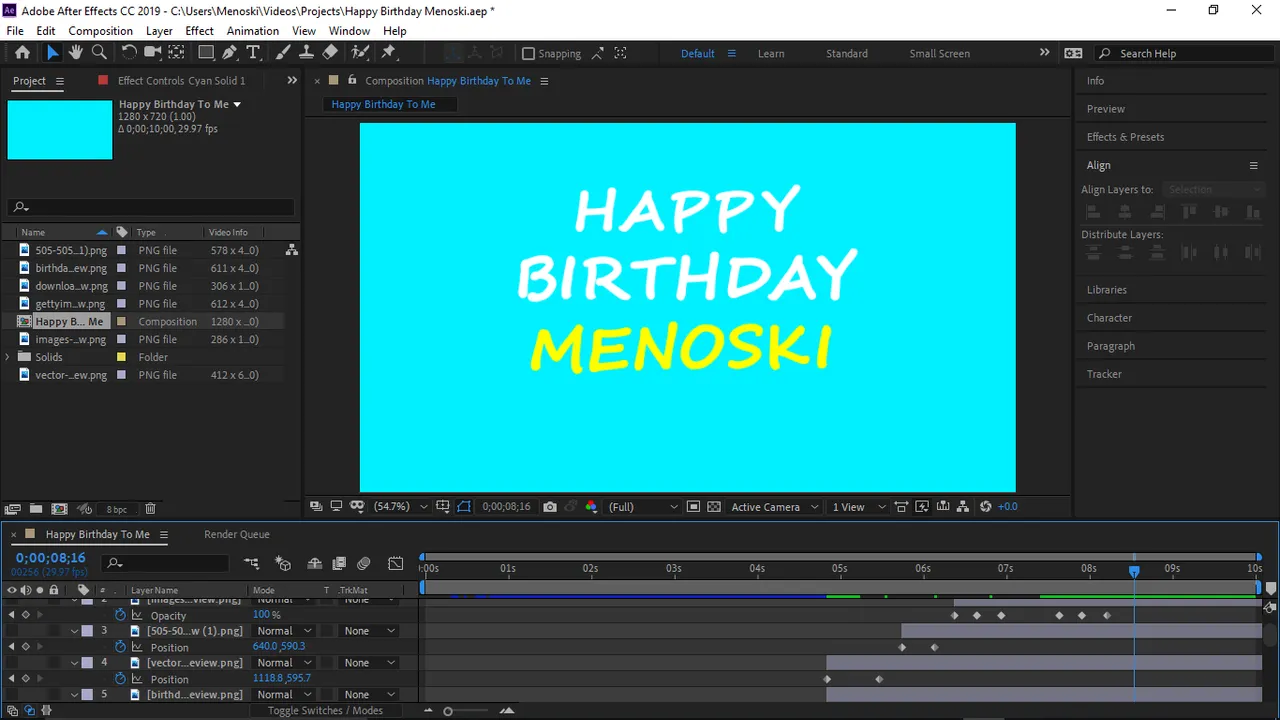This screenshot has width=1280, height=720.
Task: Click the current time 0;00;08;16 field
Action: point(50,558)
